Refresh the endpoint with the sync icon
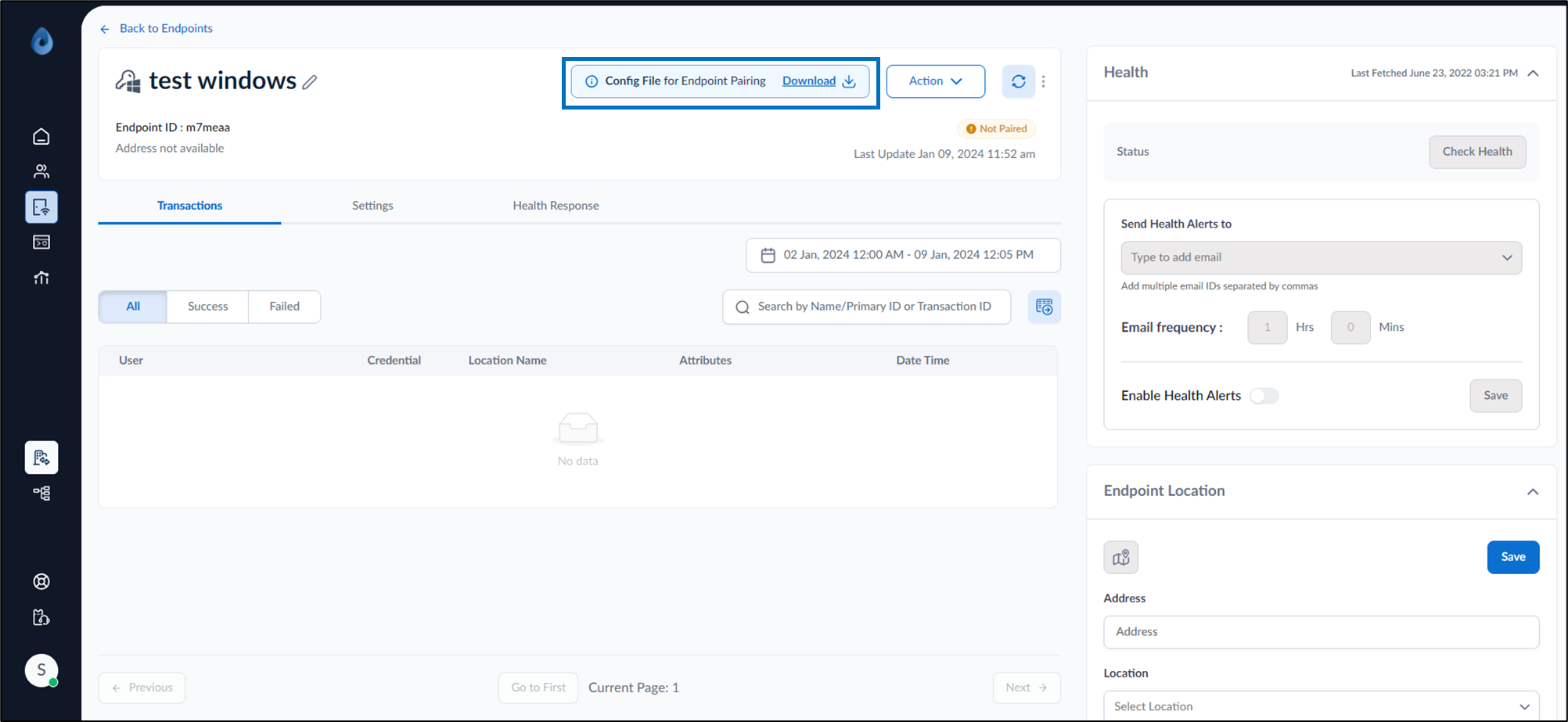 (x=1019, y=81)
